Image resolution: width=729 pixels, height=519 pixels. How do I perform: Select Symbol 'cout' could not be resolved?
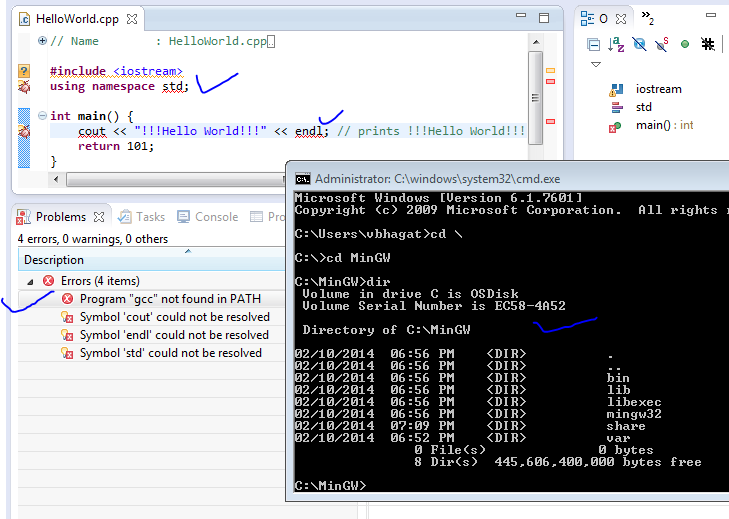(x=173, y=317)
